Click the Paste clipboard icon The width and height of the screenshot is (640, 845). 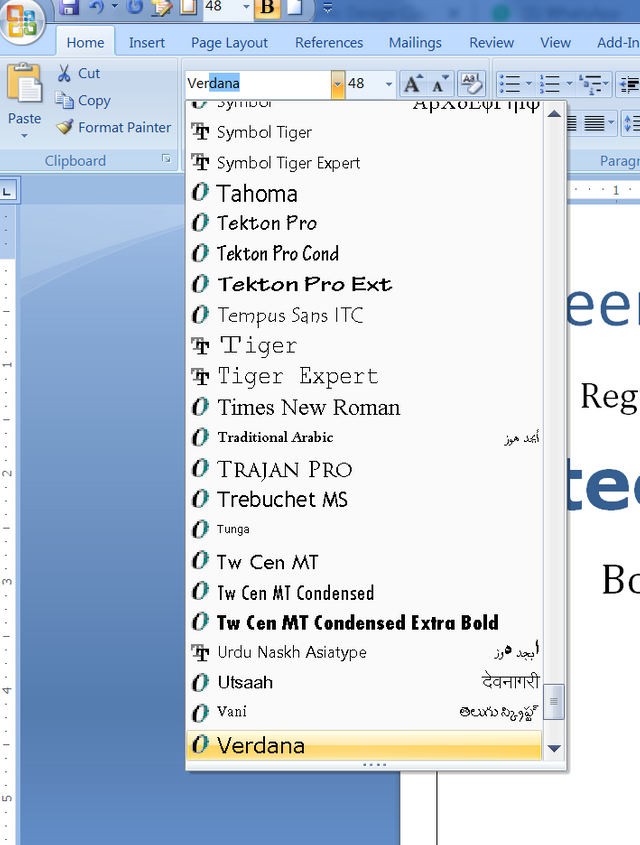tap(24, 84)
